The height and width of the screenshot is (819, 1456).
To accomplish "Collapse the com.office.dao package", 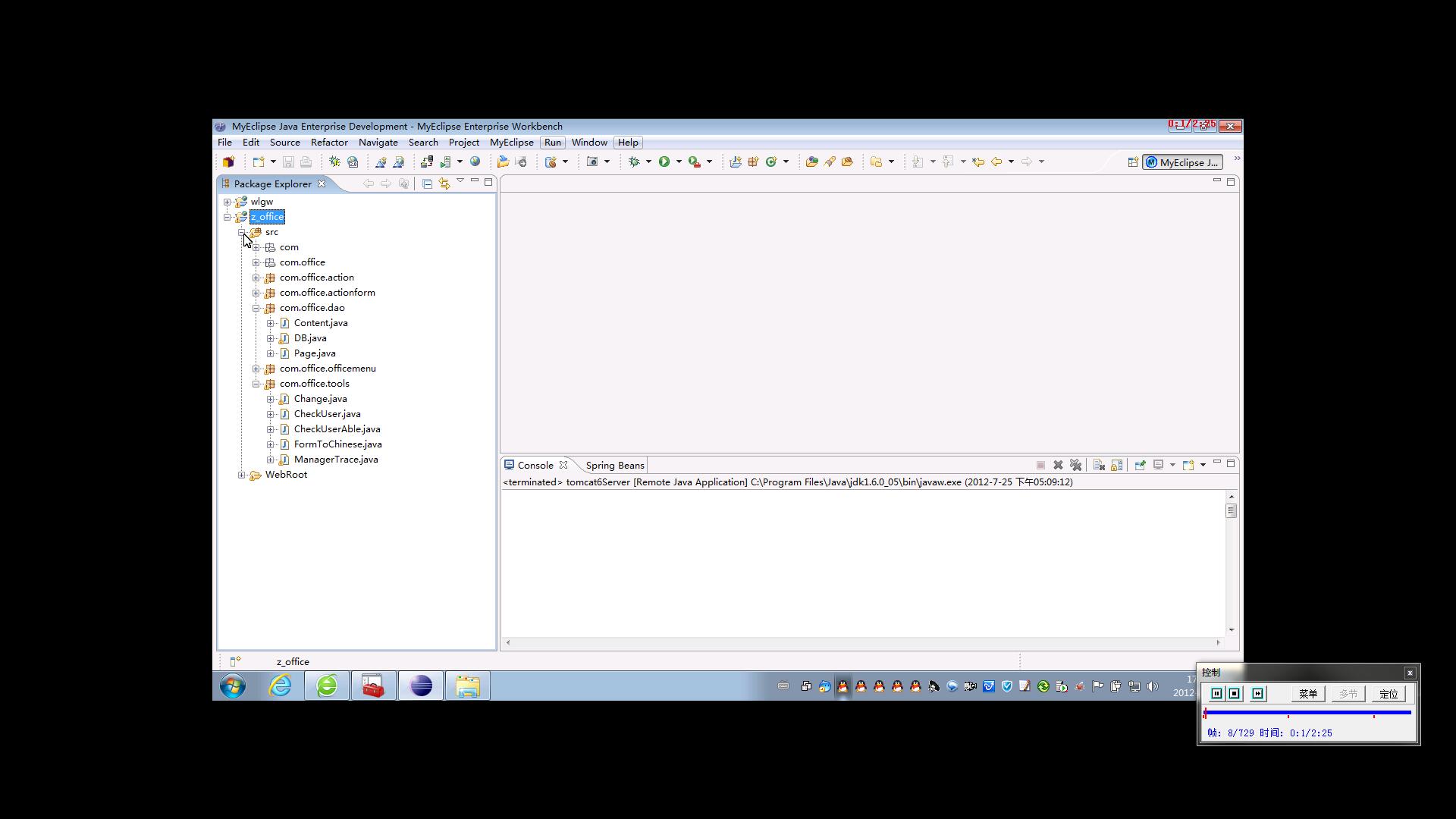I will (x=256, y=308).
